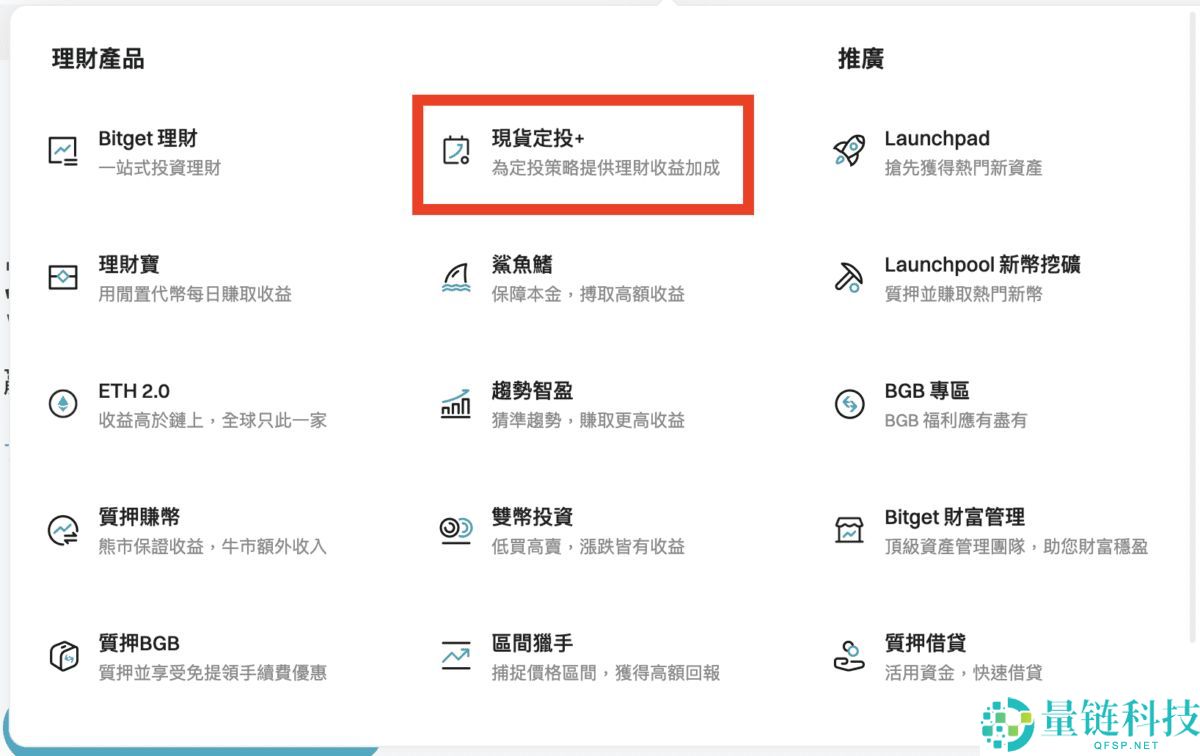Select the ETH 2.0 Ethereum icon
This screenshot has height=756, width=1200.
(x=63, y=403)
